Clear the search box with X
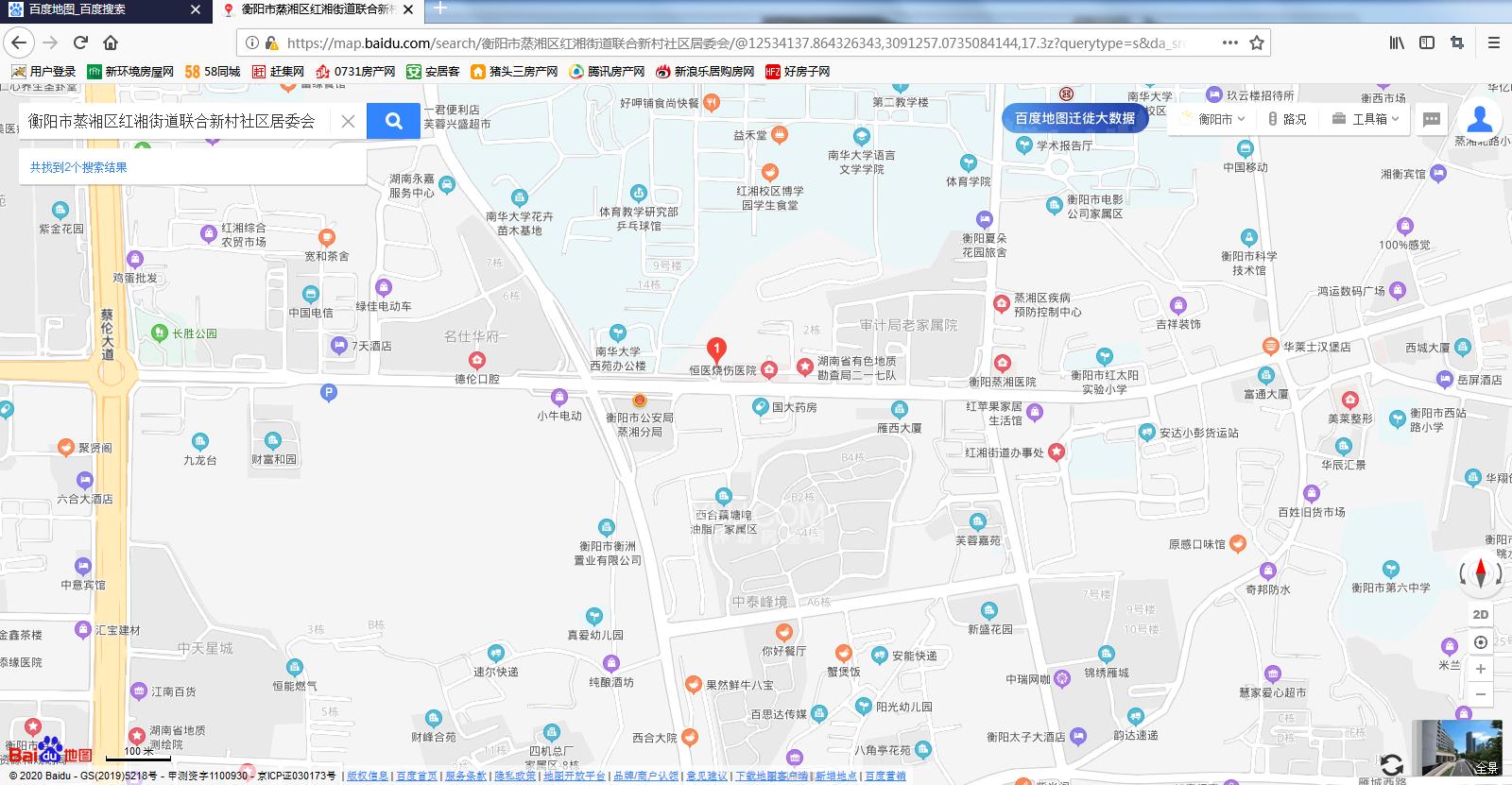This screenshot has width=1512, height=785. [348, 121]
